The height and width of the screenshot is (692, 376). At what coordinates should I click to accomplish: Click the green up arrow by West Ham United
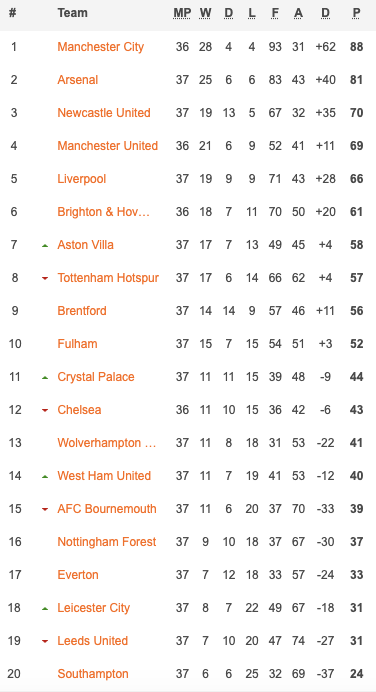point(45,476)
